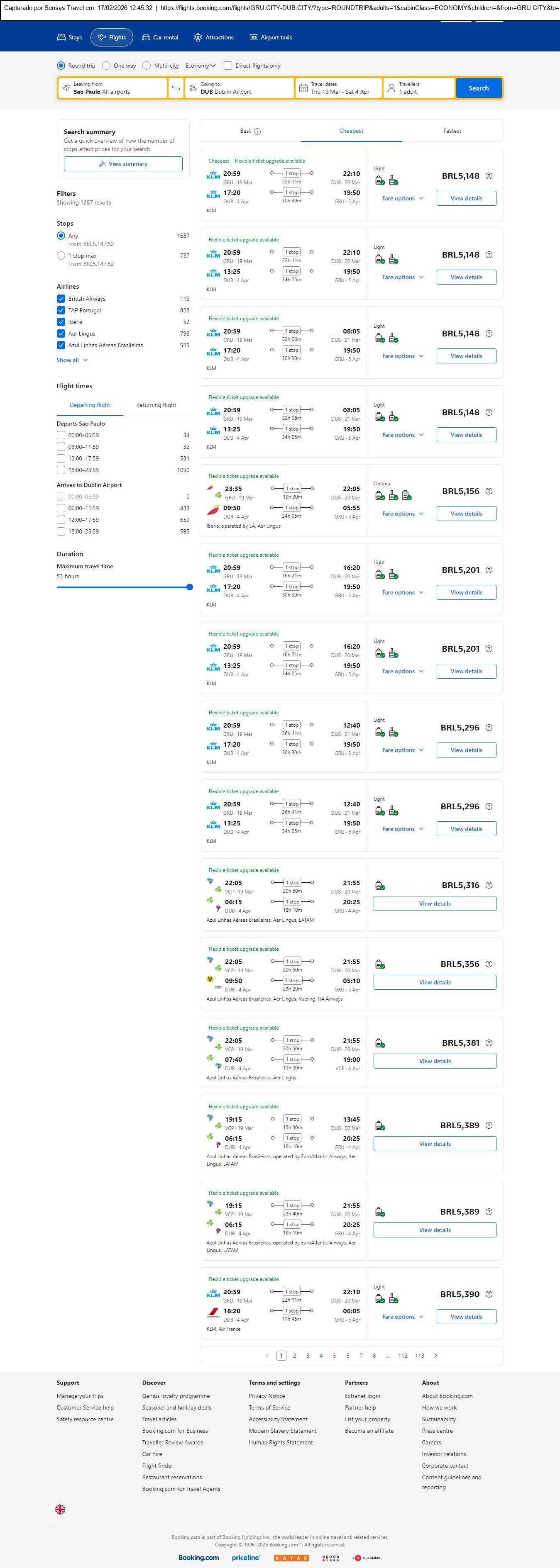Select the One way radio button
Screen dimensions: 560x1568
tap(107, 66)
